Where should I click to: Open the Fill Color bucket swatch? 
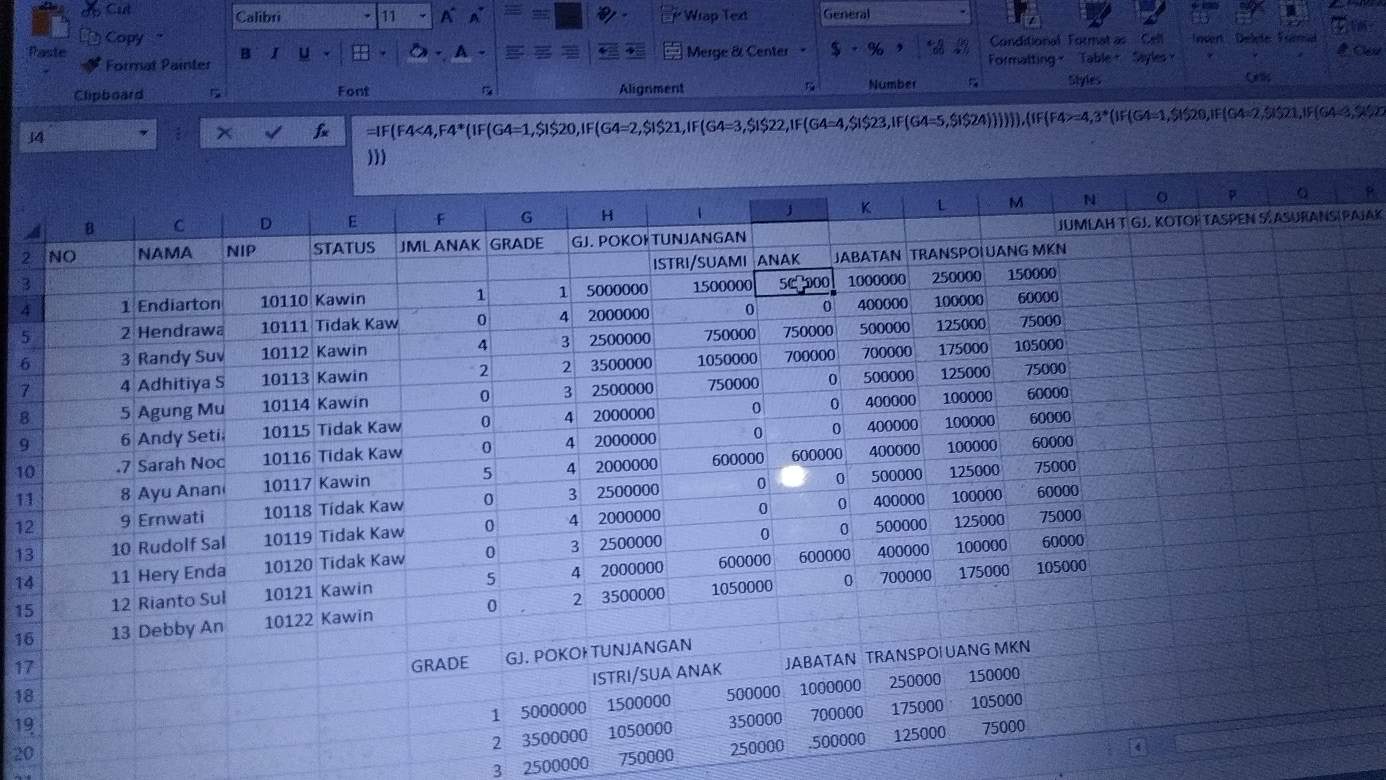click(x=419, y=52)
